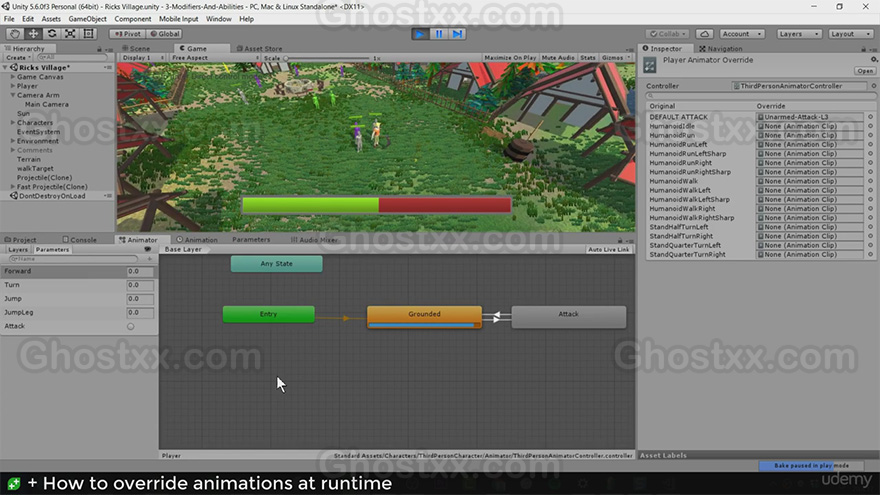880x495 pixels.
Task: Select the Move tool
Action: point(33,34)
